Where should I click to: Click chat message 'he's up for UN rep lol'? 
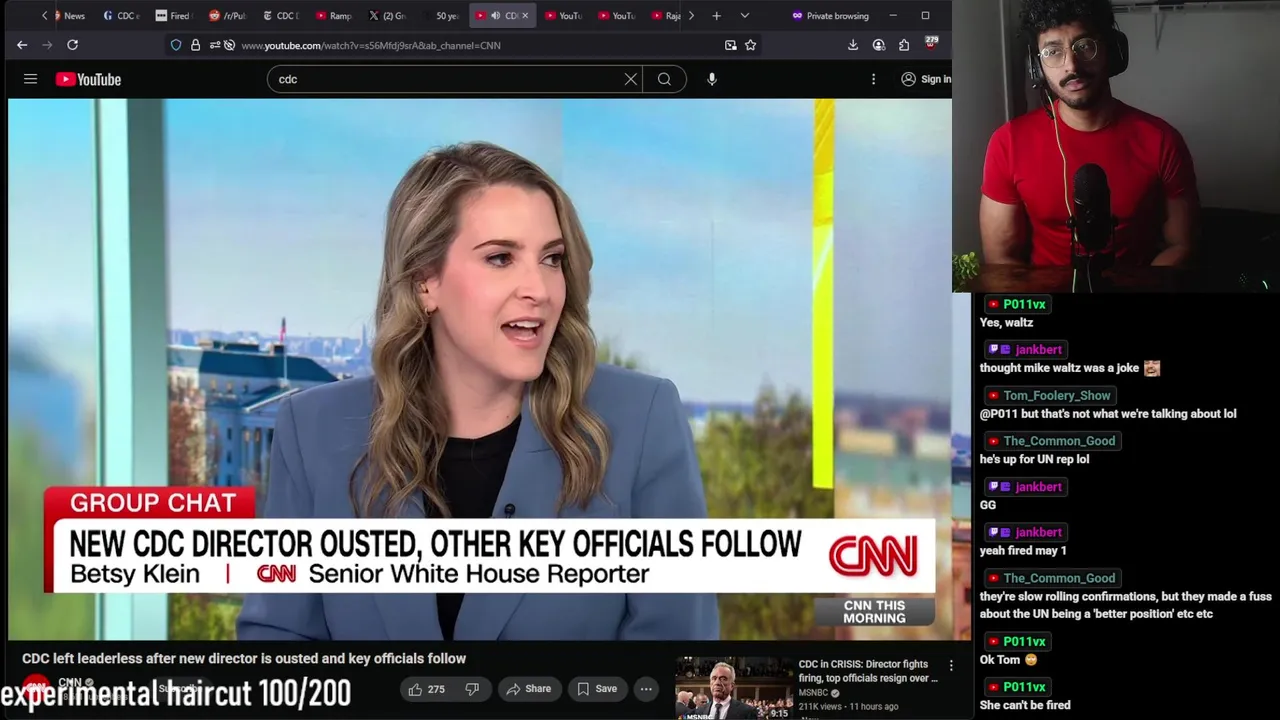pyautogui.click(x=1034, y=459)
